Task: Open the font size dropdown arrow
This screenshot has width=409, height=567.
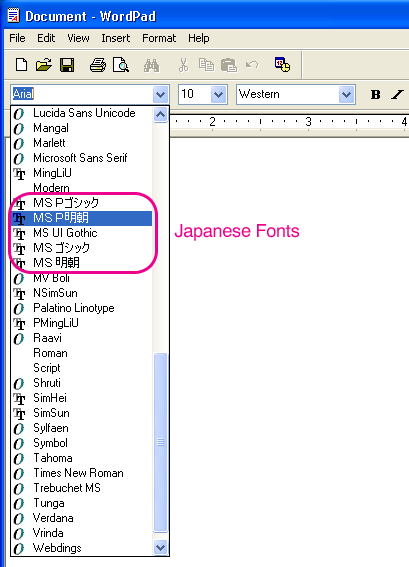Action: coord(218,95)
